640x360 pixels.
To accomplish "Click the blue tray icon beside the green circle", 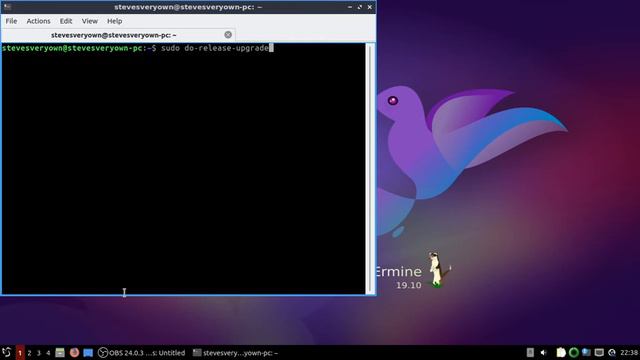I will 586,353.
